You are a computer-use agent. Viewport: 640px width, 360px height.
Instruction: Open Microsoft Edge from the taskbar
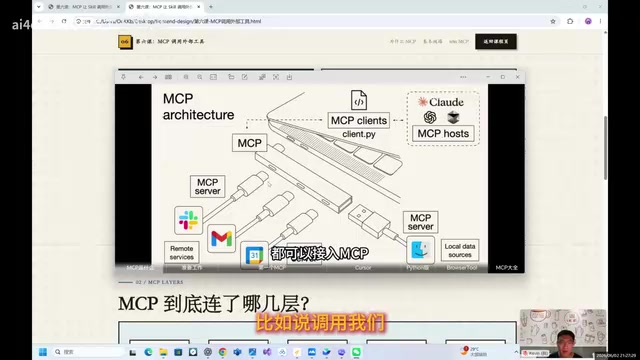pyautogui.click(x=148, y=352)
